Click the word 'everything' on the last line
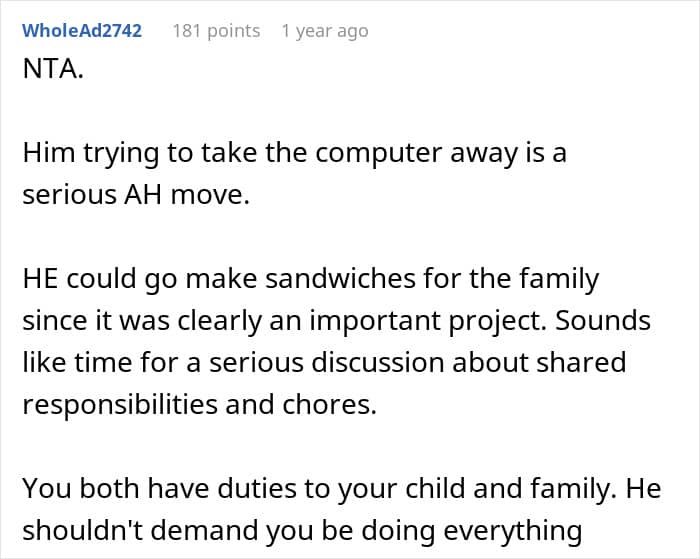 point(513,532)
